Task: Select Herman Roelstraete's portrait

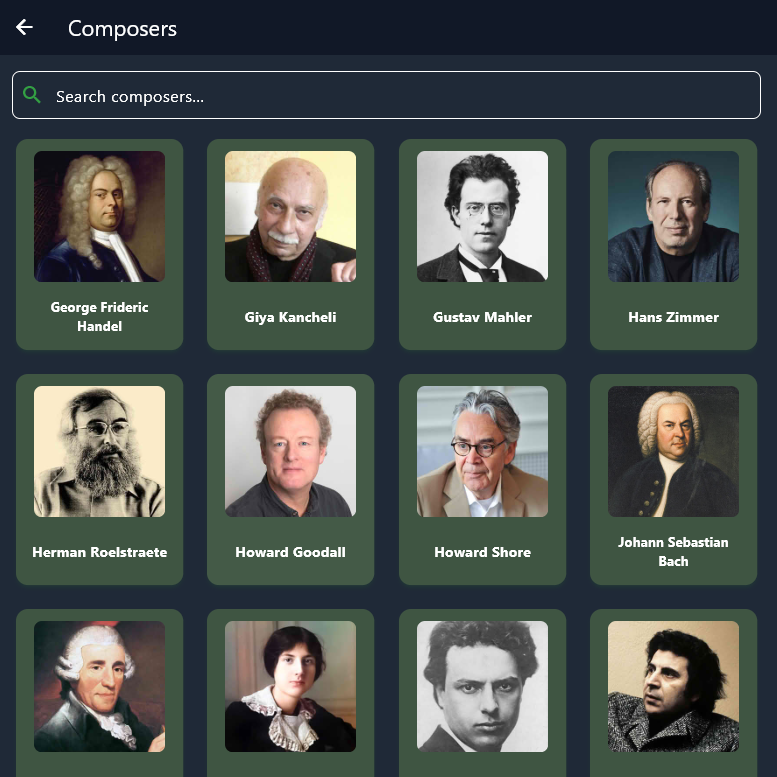Action: 100,451
